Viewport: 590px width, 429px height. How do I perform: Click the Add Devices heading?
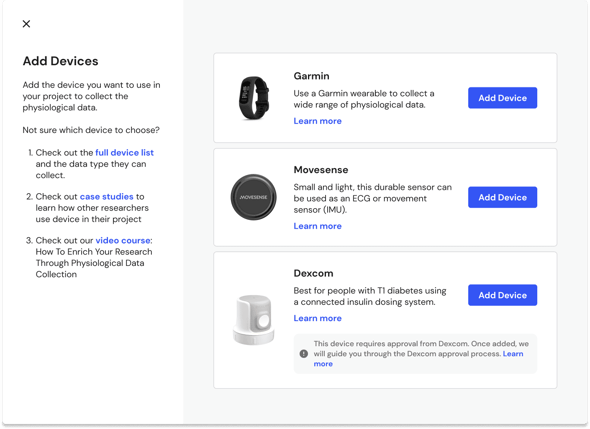click(x=61, y=61)
